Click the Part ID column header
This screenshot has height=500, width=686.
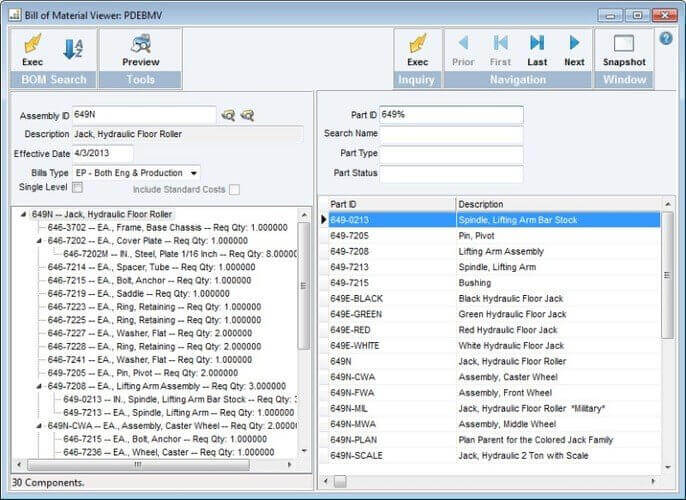click(x=391, y=204)
